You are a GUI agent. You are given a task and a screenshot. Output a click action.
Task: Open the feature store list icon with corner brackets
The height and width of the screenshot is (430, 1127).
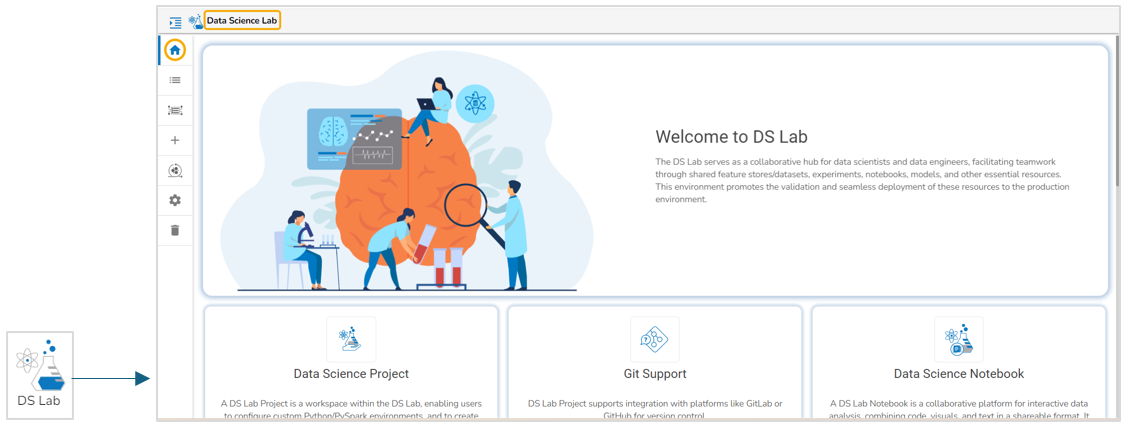click(x=175, y=110)
